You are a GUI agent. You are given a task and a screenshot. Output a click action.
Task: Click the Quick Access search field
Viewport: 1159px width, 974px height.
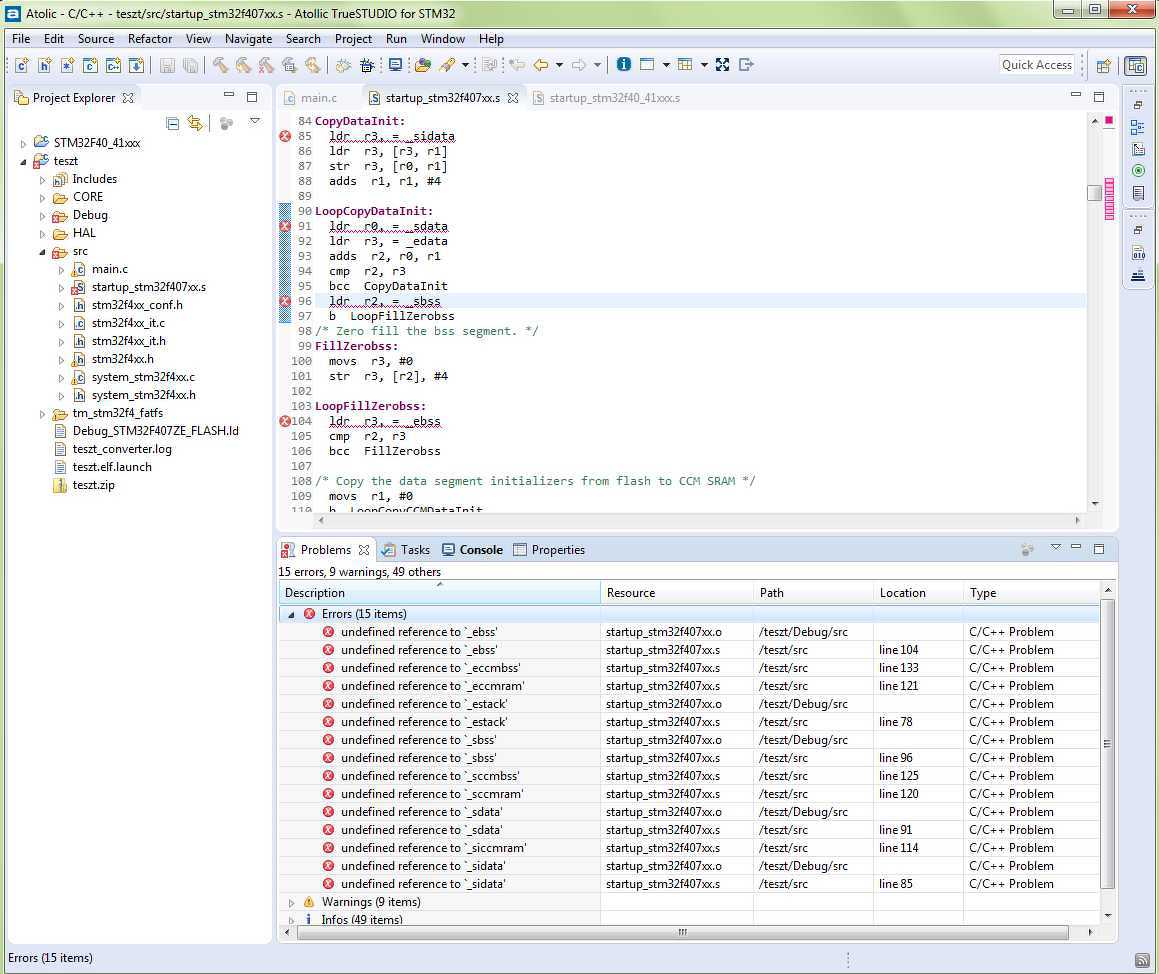click(x=1036, y=65)
